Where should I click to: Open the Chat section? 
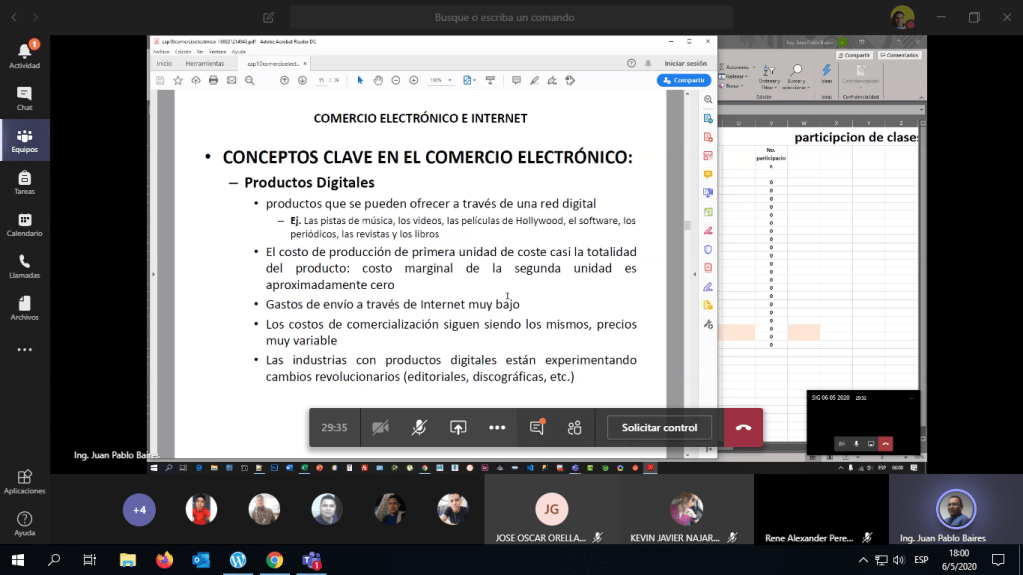[24, 98]
